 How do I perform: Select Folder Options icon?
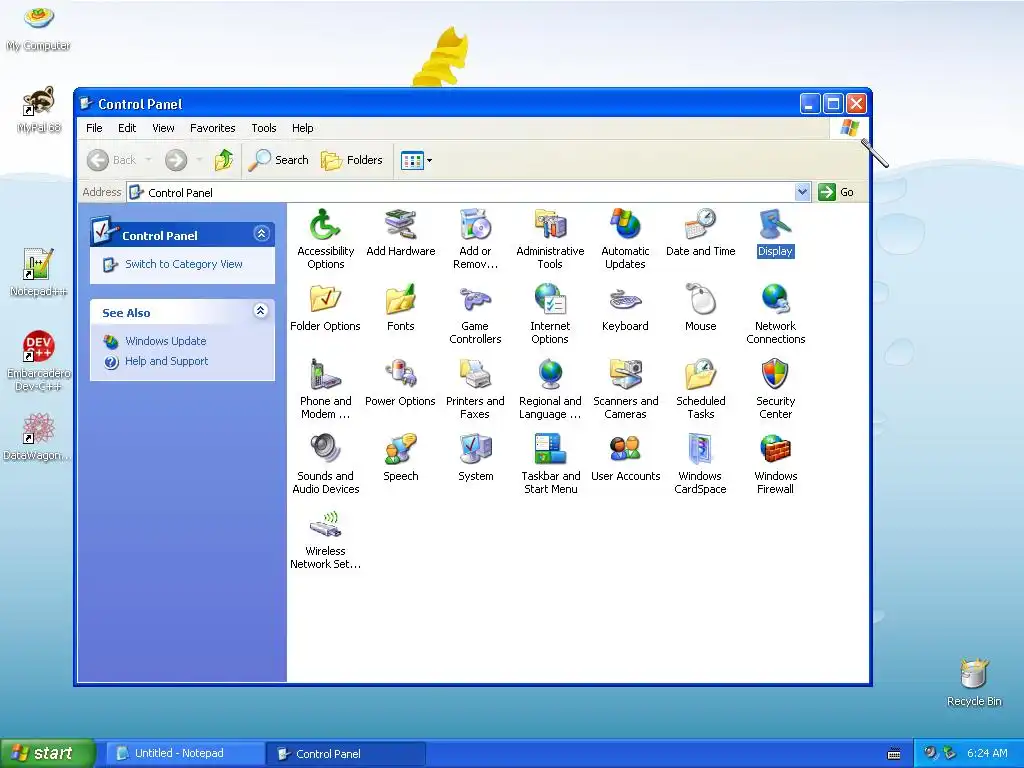(x=325, y=300)
